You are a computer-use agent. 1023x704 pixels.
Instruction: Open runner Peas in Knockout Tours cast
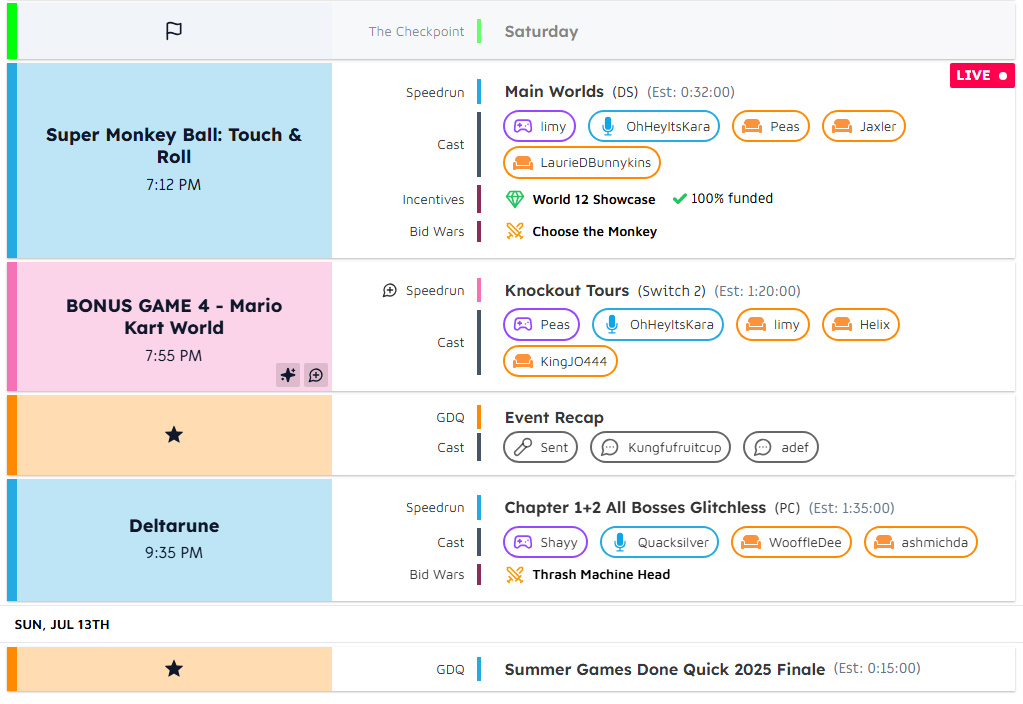click(x=542, y=324)
